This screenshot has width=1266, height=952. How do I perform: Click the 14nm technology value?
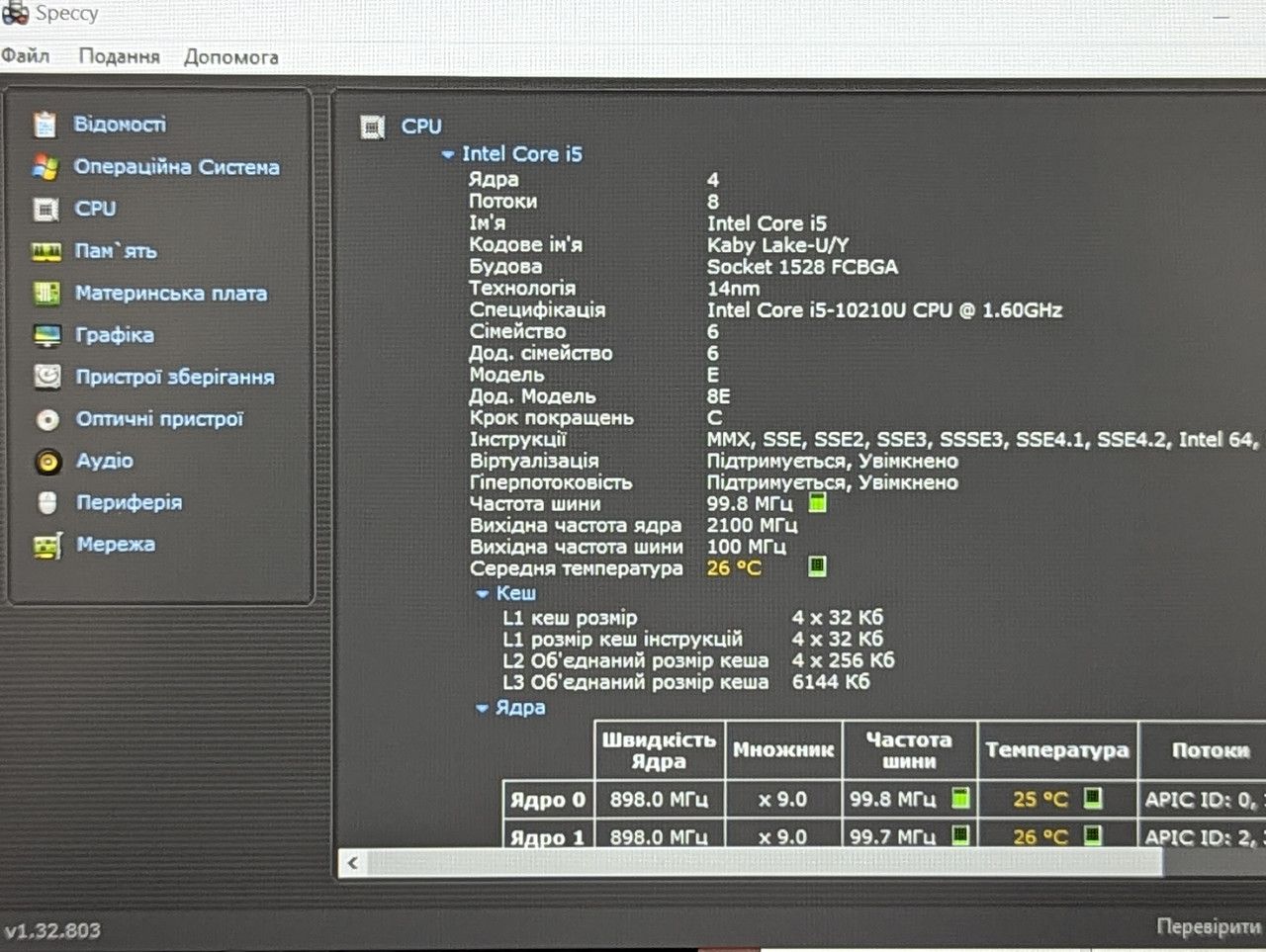tap(733, 289)
